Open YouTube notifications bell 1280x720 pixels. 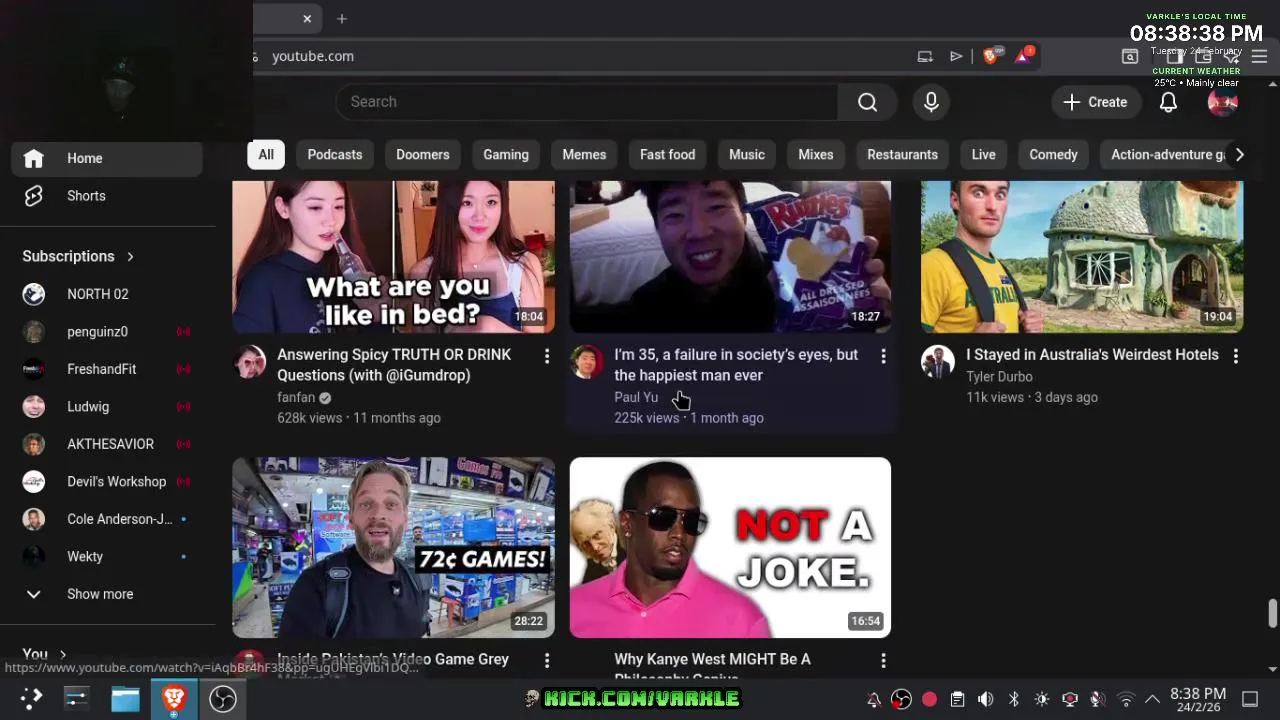coord(1168,102)
